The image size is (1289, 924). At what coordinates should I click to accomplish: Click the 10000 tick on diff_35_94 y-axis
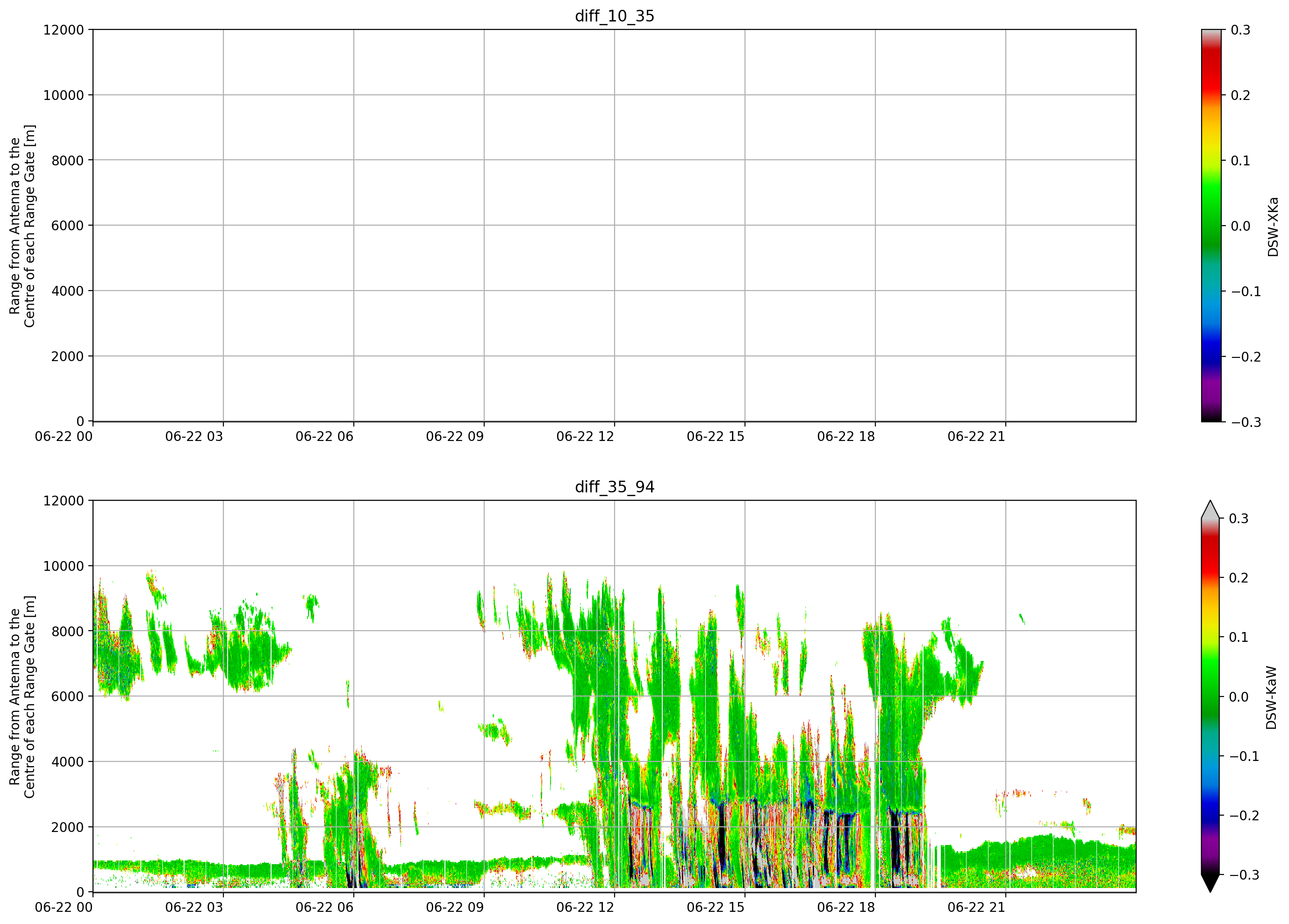tap(64, 566)
